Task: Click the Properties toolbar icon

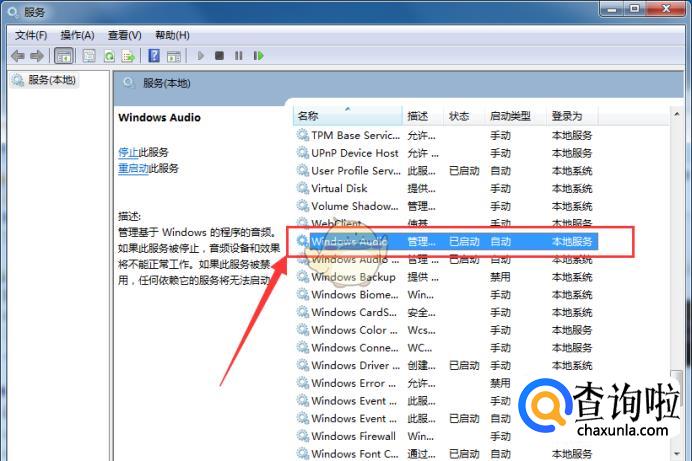Action: pyautogui.click(x=89, y=56)
